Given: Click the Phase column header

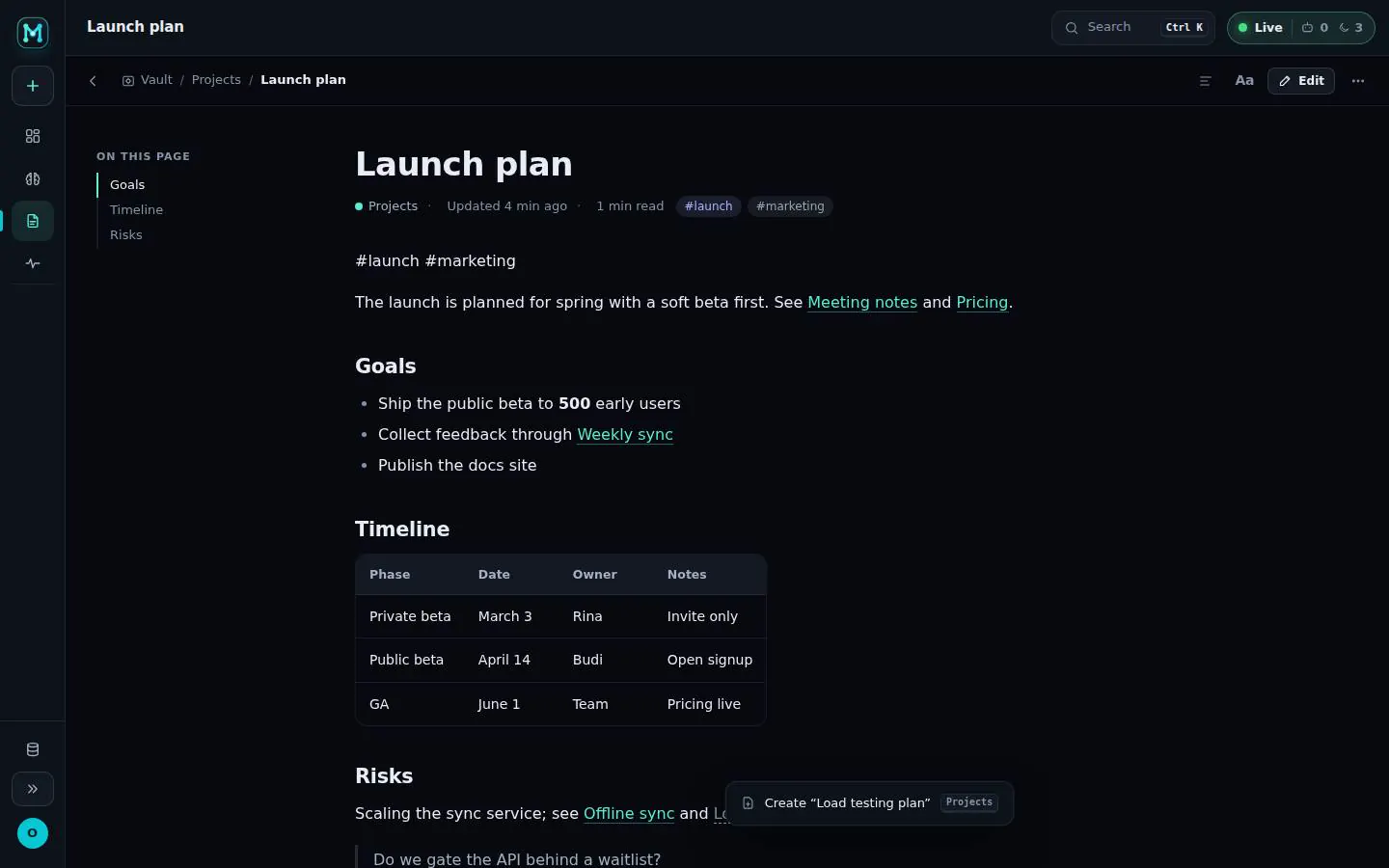Looking at the screenshot, I should (390, 575).
